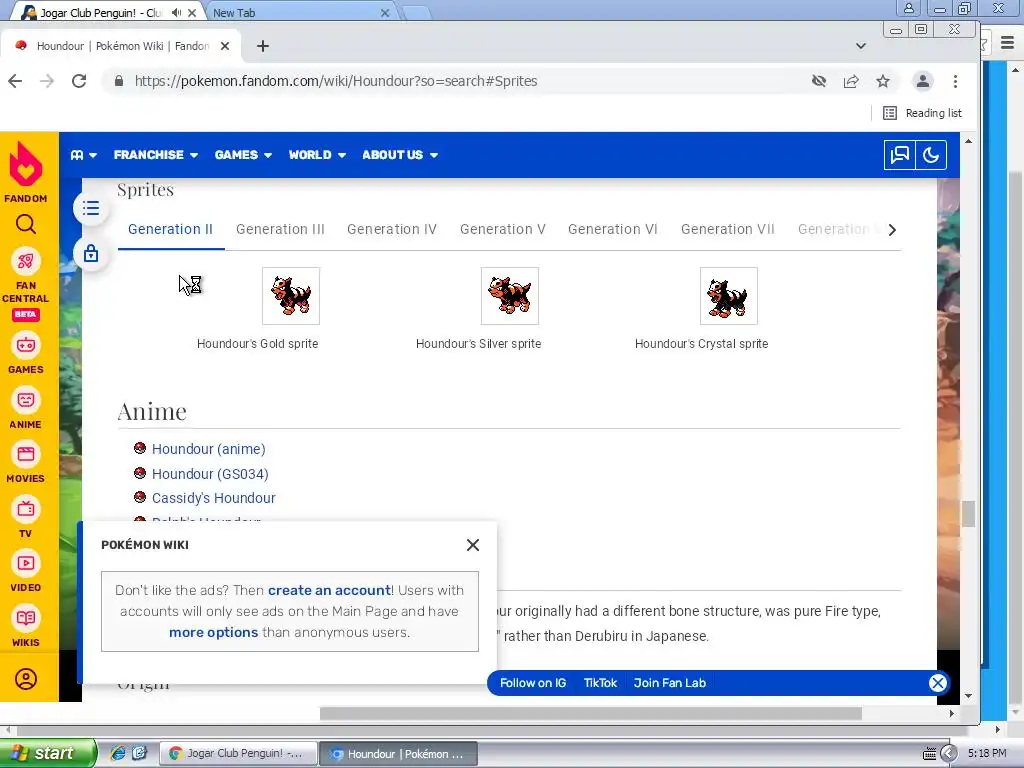Click the more options link

click(214, 632)
